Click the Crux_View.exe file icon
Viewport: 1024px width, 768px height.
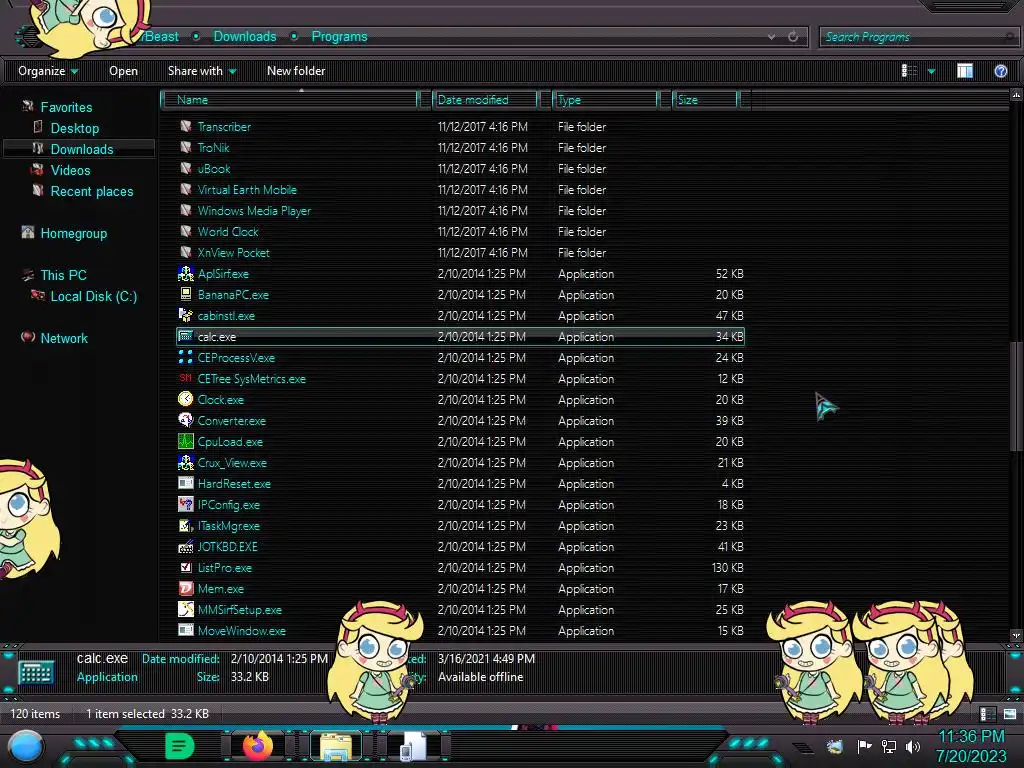185,462
